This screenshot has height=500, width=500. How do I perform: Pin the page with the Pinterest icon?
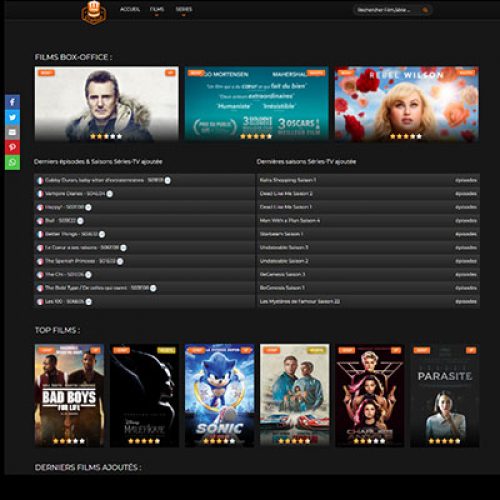coord(12,147)
